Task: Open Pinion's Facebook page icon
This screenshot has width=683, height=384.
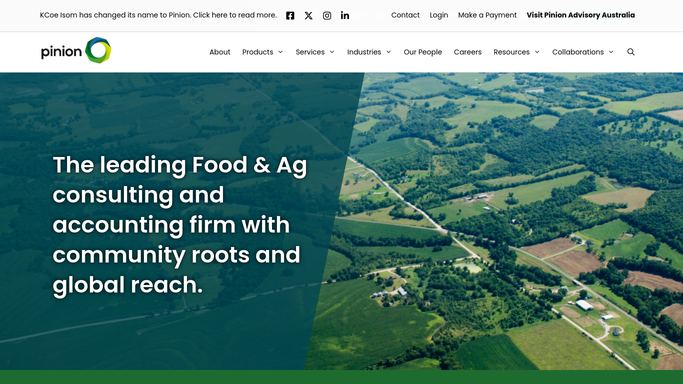Action: pyautogui.click(x=290, y=16)
